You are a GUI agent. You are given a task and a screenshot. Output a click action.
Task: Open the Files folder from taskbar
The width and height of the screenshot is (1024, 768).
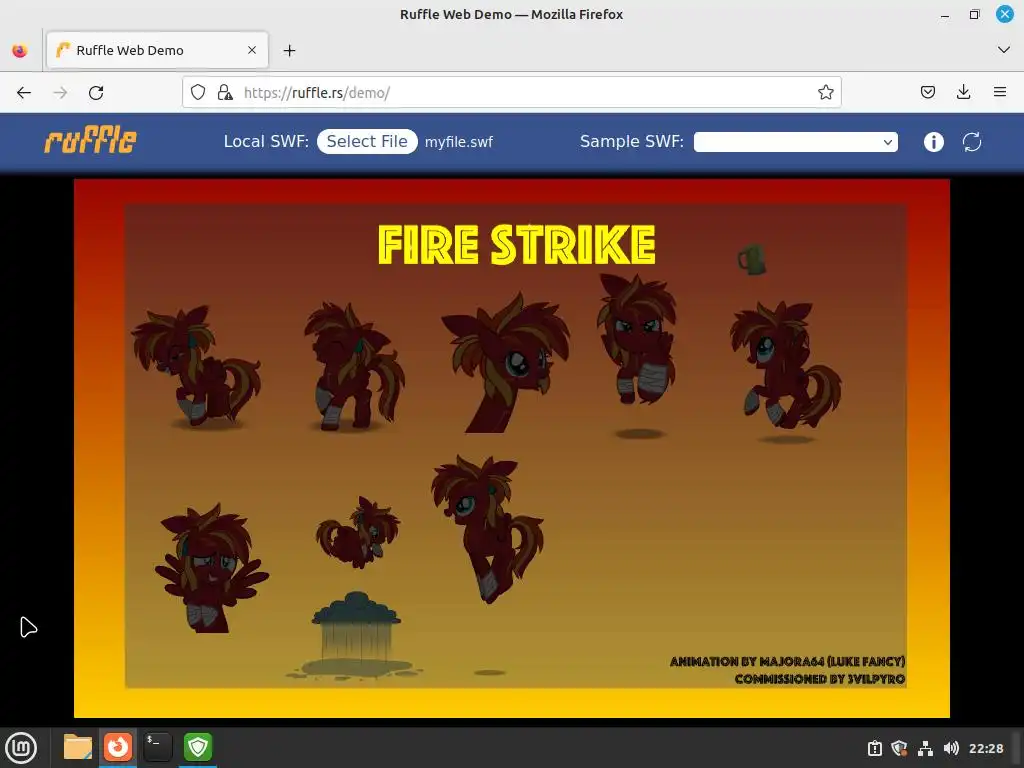(x=78, y=747)
